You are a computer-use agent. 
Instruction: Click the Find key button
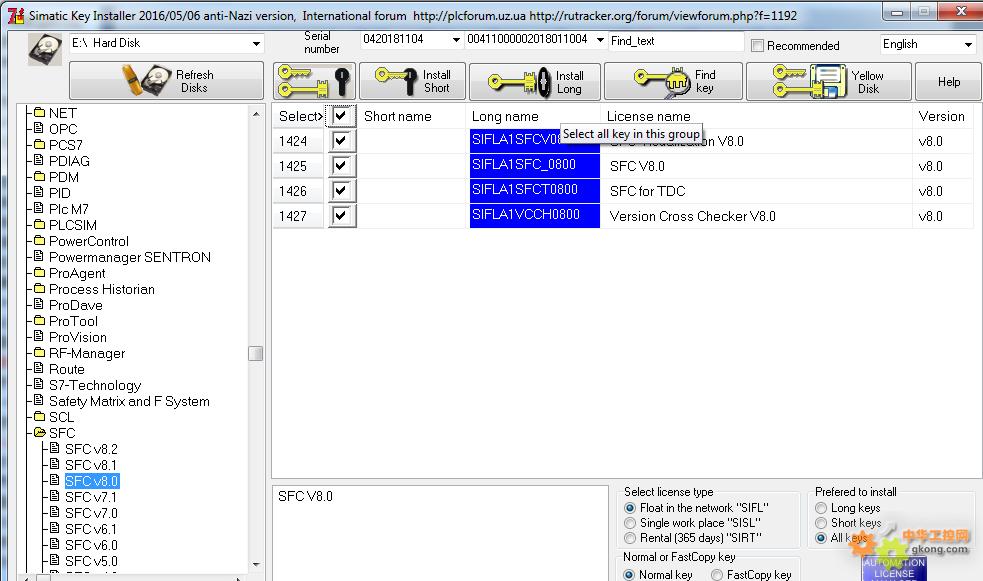673,81
